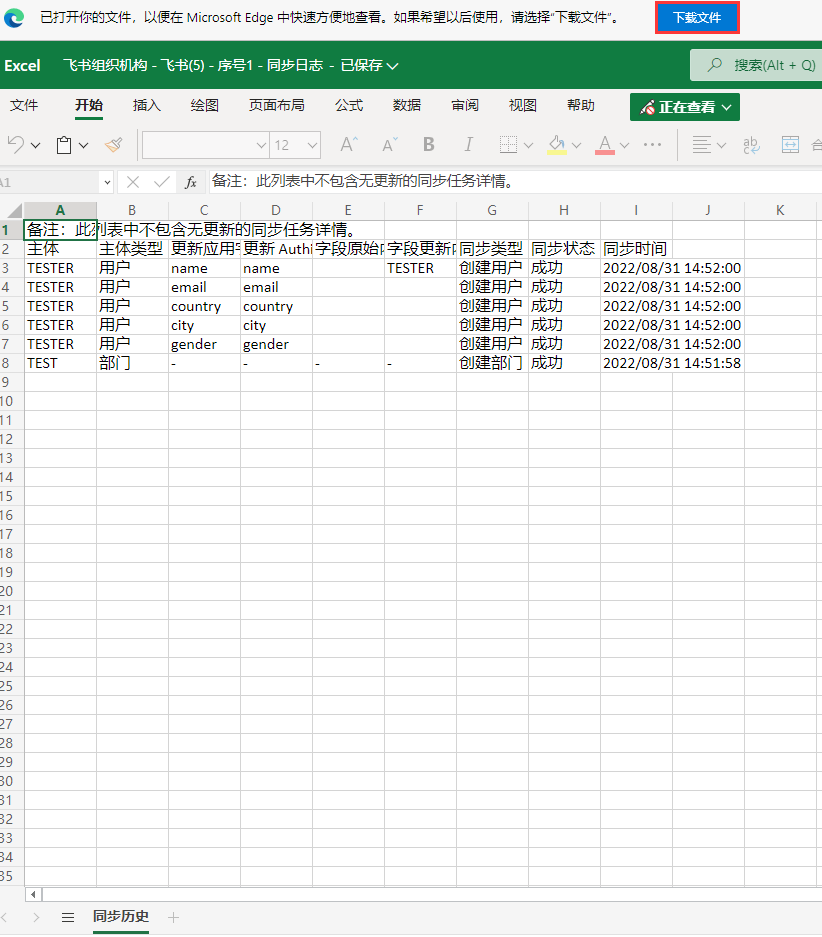Viewport: 822px width, 937px height.
Task: Click the Paste clipboard icon
Action: pyautogui.click(x=64, y=145)
